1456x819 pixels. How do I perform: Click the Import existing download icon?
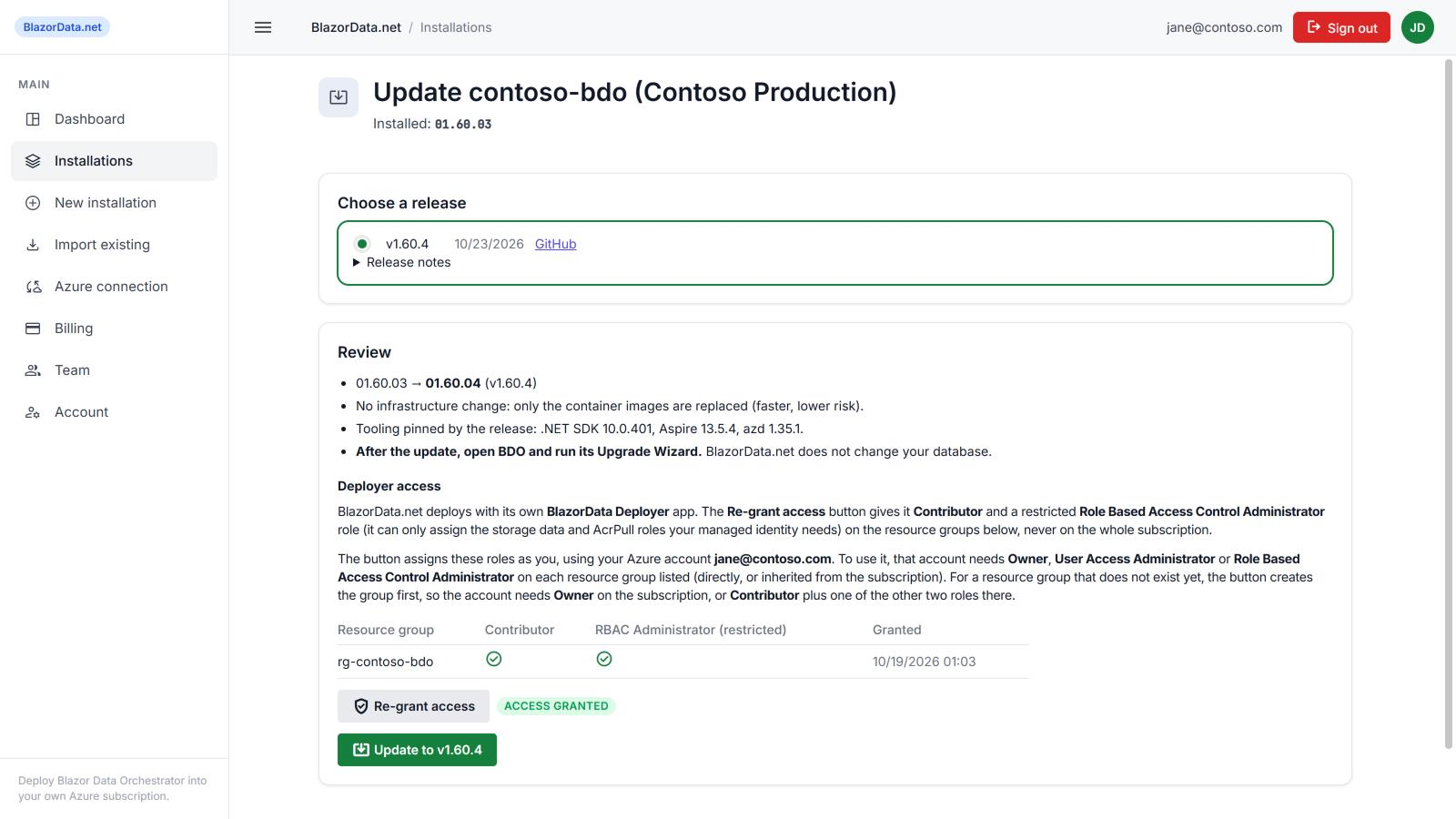(x=33, y=245)
